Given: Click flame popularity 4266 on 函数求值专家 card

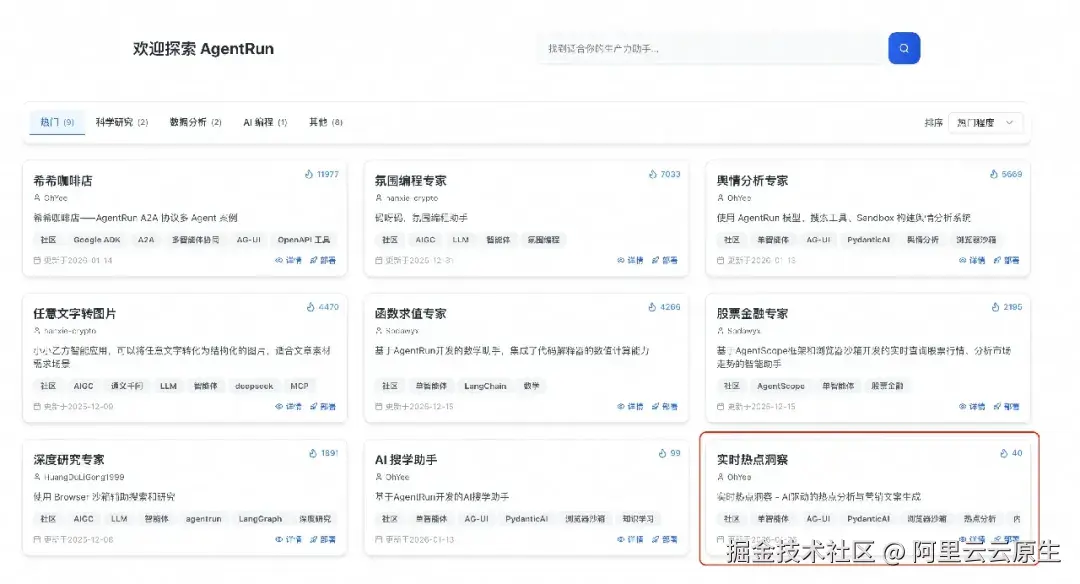Looking at the screenshot, I should point(664,307).
